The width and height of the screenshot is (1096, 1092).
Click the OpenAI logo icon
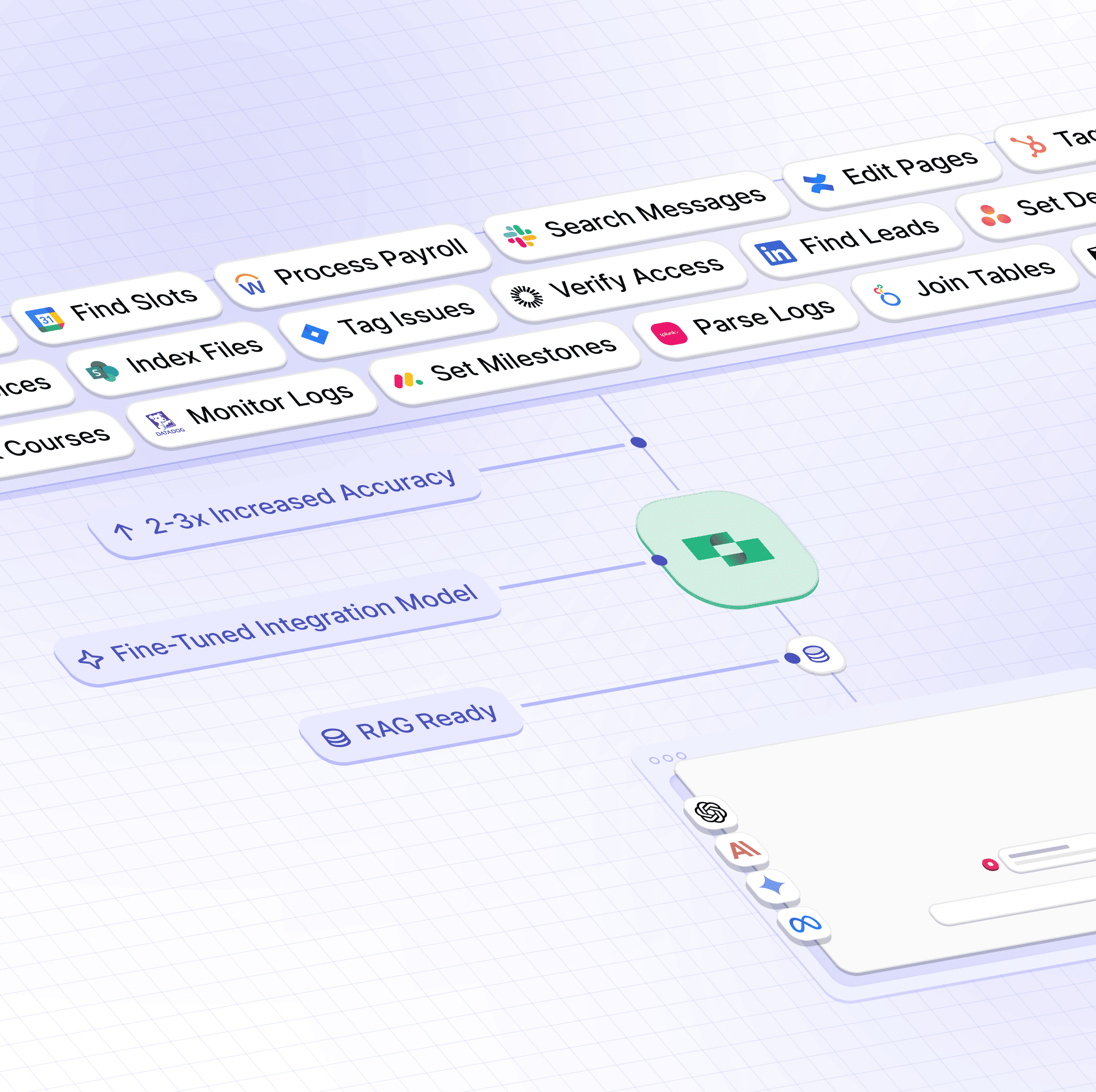point(710,812)
